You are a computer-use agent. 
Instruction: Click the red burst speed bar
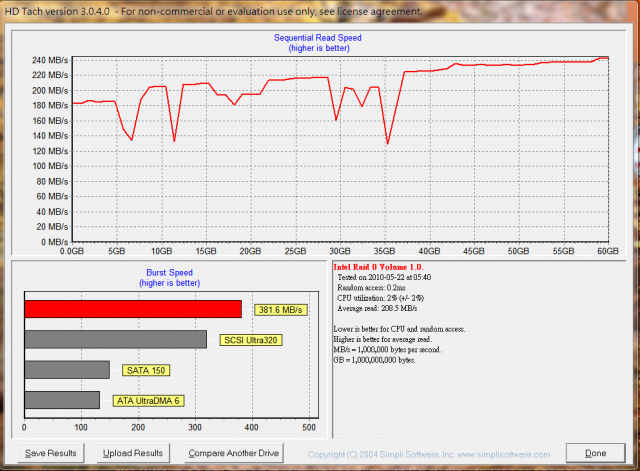tap(133, 309)
